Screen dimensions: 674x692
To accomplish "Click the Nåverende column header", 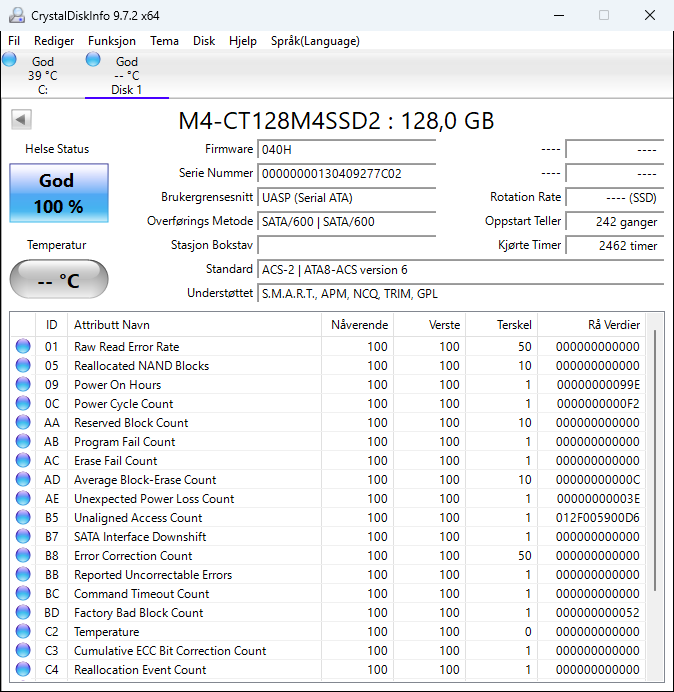I will pyautogui.click(x=358, y=325).
